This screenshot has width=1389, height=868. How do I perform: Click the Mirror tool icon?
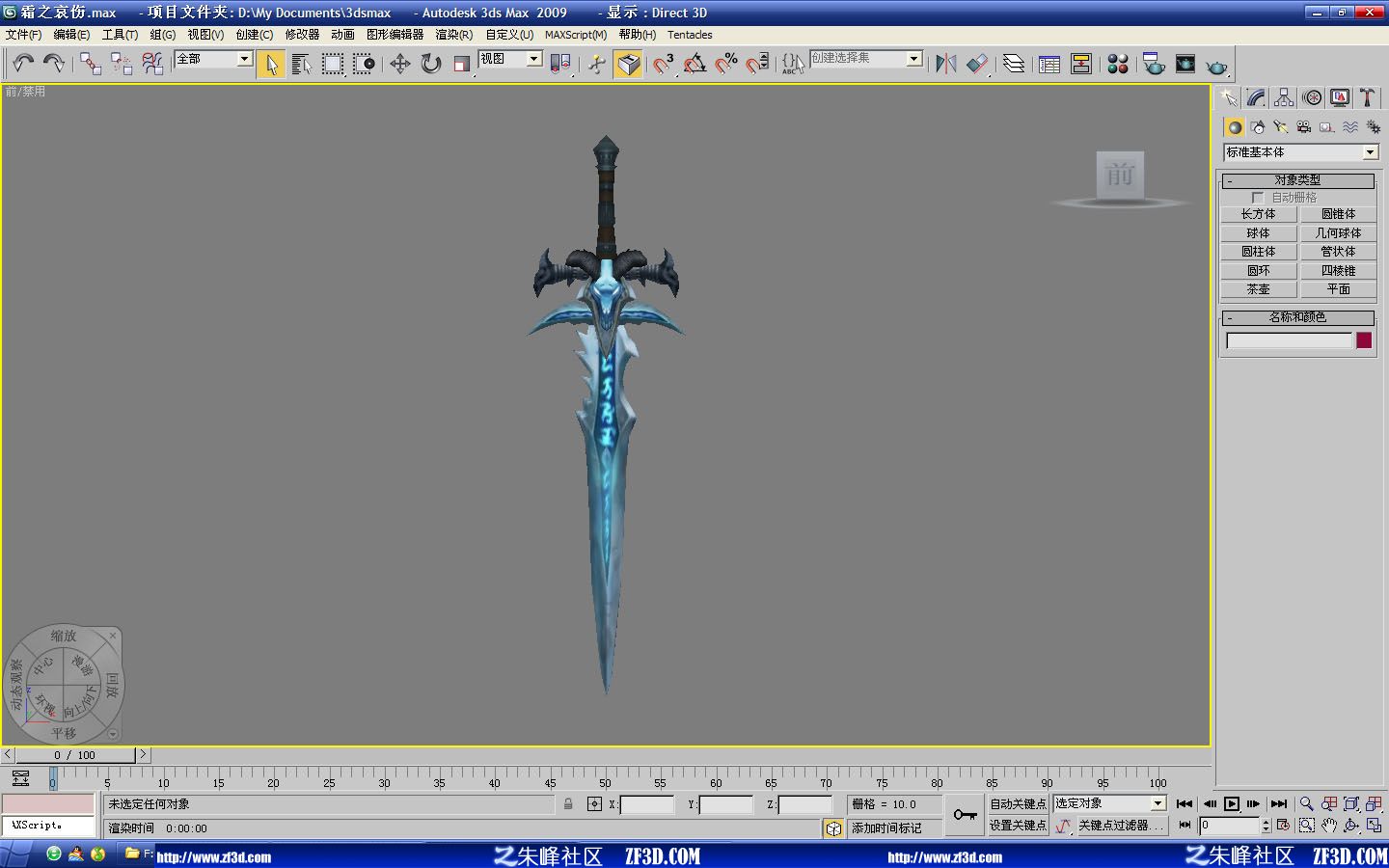coord(946,64)
